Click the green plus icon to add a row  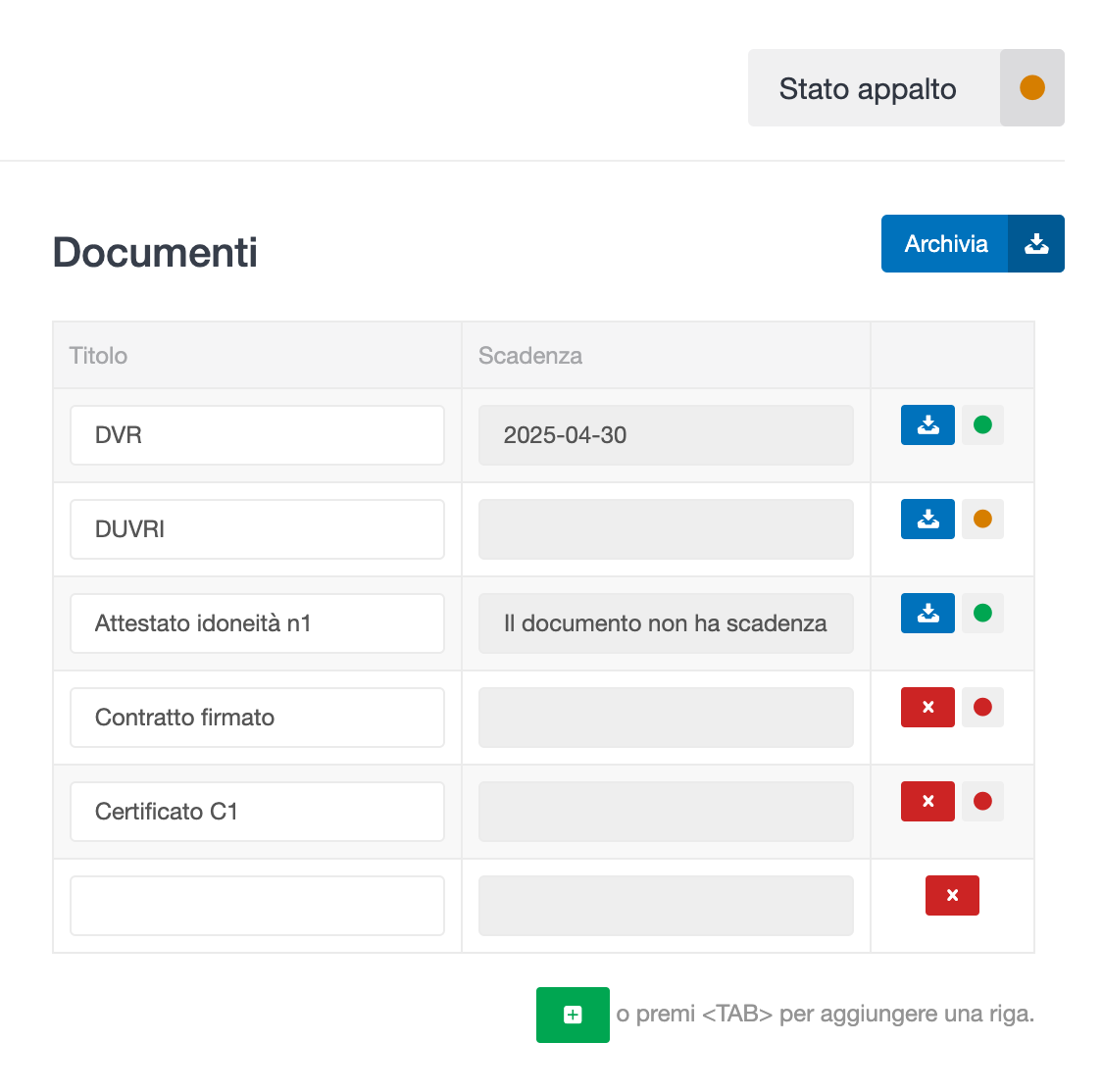coord(573,1015)
